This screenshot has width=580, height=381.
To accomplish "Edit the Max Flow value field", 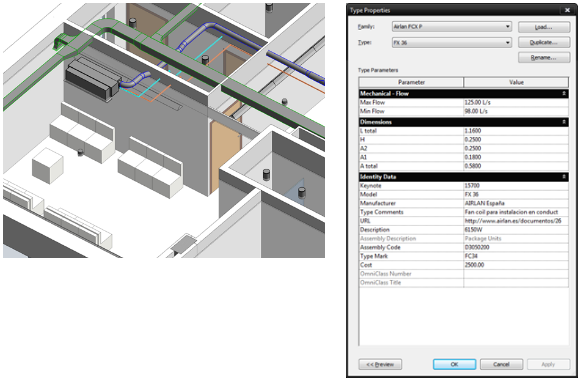I will (x=516, y=102).
